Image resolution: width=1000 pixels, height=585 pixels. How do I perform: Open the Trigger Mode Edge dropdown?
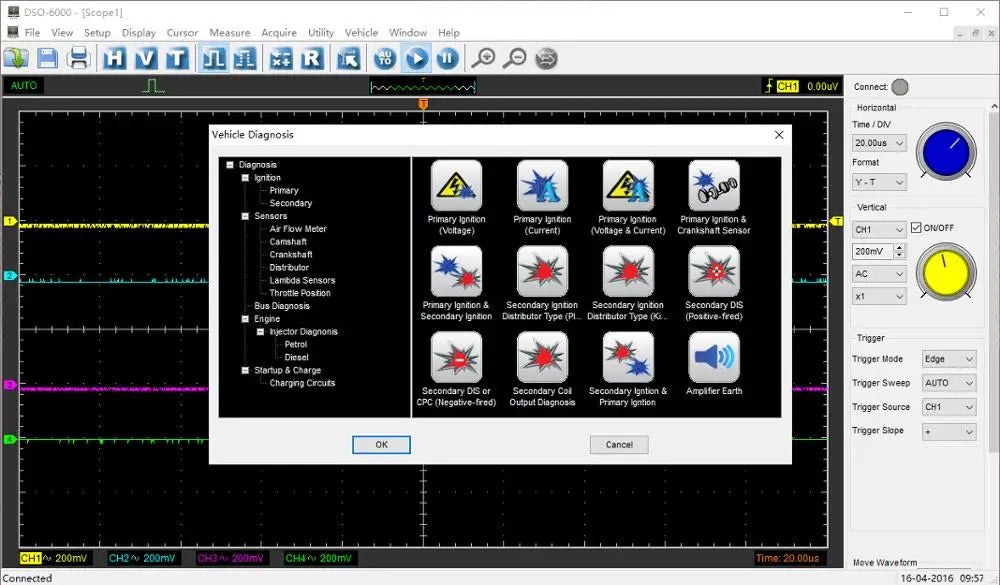tap(948, 359)
